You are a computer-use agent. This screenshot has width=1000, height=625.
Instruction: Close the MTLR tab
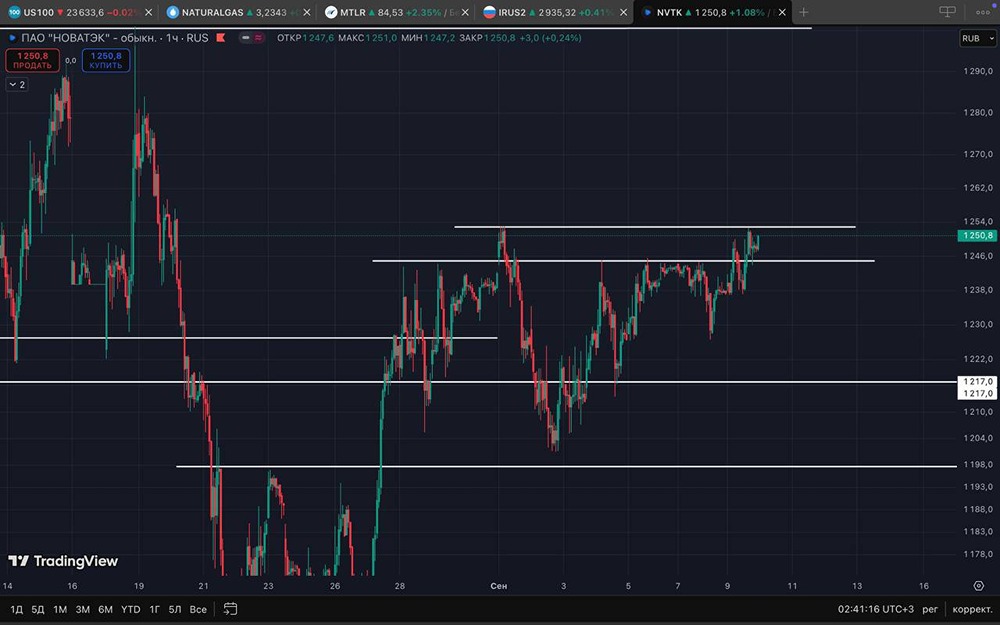[465, 12]
